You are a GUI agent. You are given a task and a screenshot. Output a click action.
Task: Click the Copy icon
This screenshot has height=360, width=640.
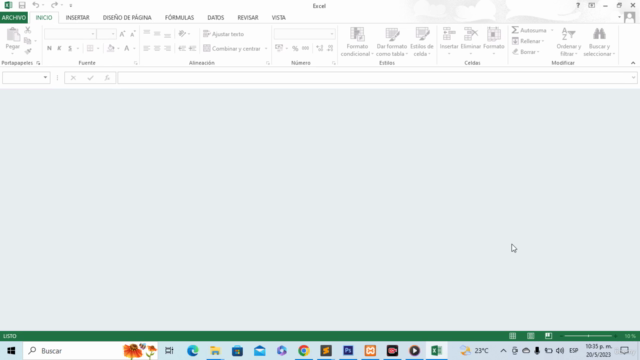click(x=27, y=41)
